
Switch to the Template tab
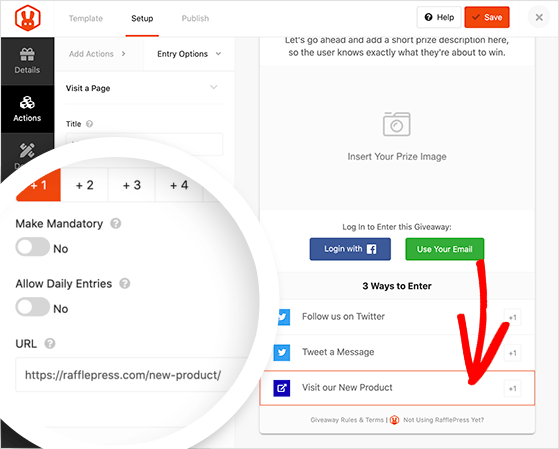tap(86, 19)
